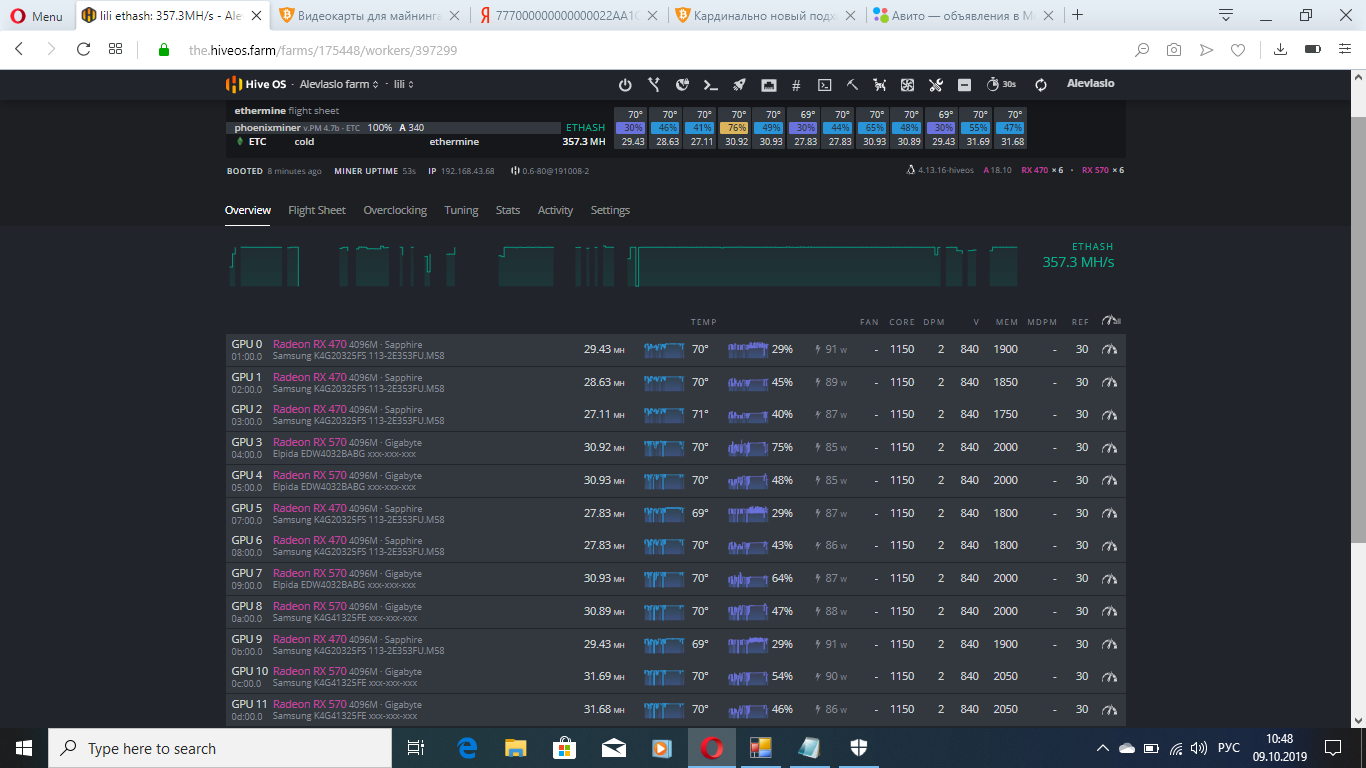Screen dimensions: 1366x768
Task: Reload page with browser reload button
Action: [83, 49]
